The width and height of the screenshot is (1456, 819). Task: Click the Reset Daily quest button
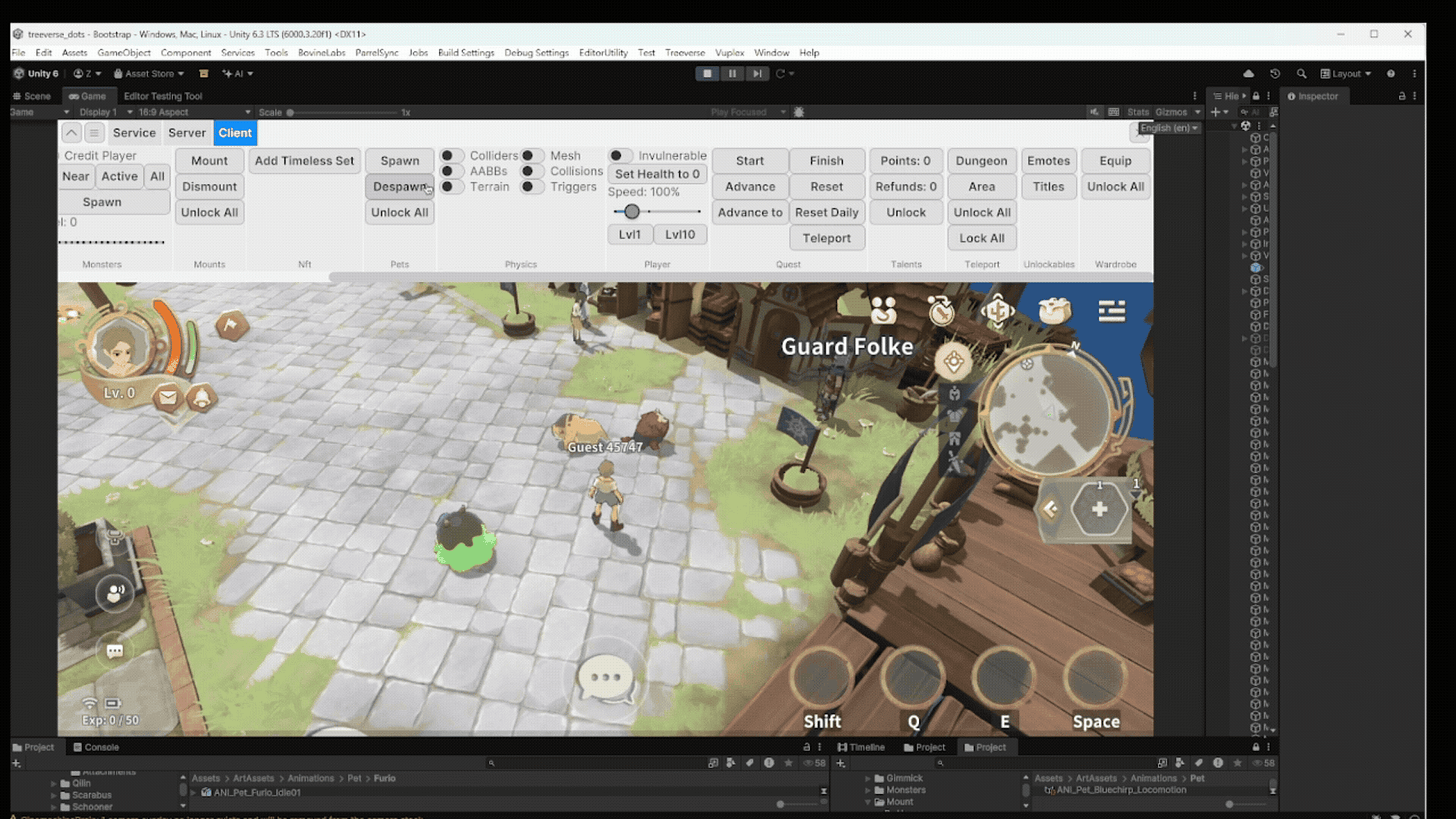pyautogui.click(x=826, y=212)
